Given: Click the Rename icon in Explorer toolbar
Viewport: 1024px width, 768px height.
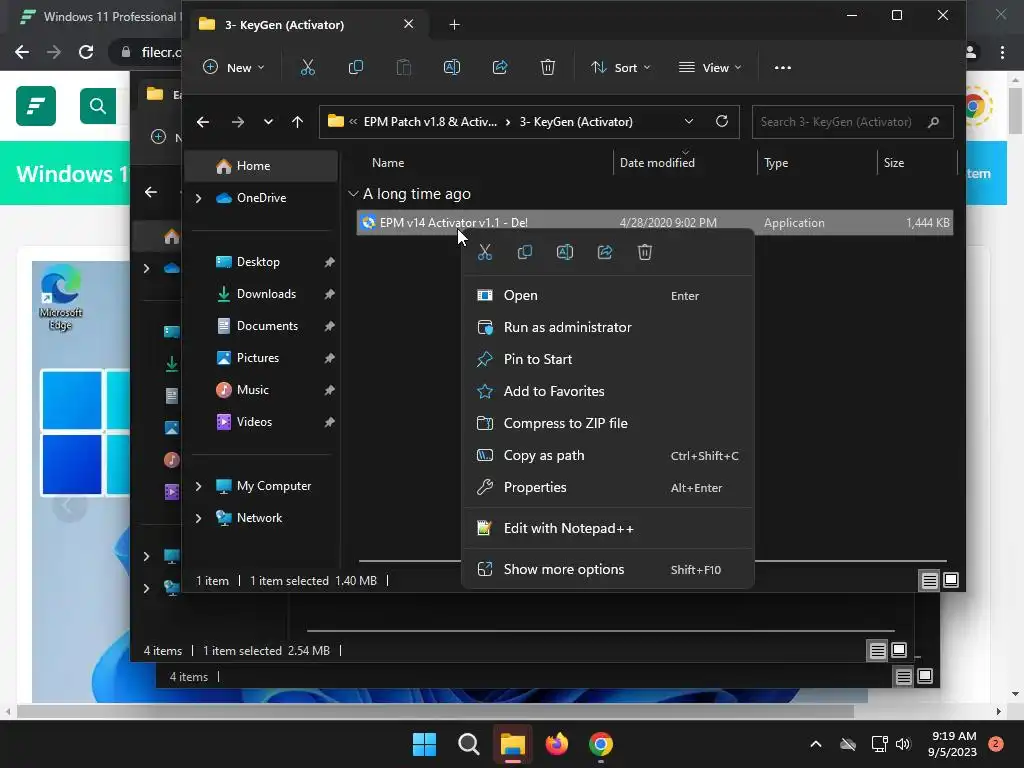Looking at the screenshot, I should pos(452,67).
